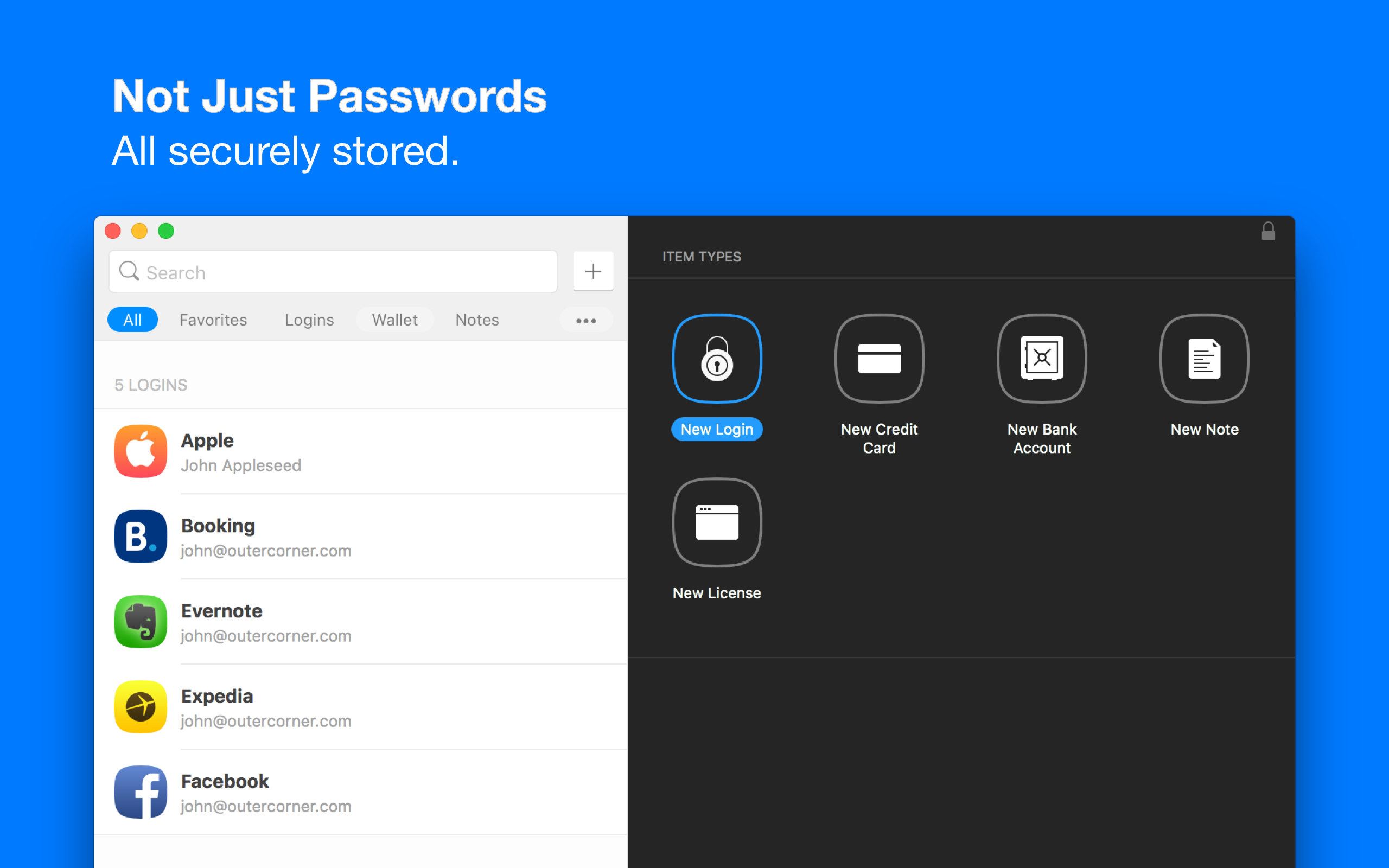This screenshot has height=868, width=1389.
Task: Click the blue New Login label
Action: pyautogui.click(x=716, y=430)
